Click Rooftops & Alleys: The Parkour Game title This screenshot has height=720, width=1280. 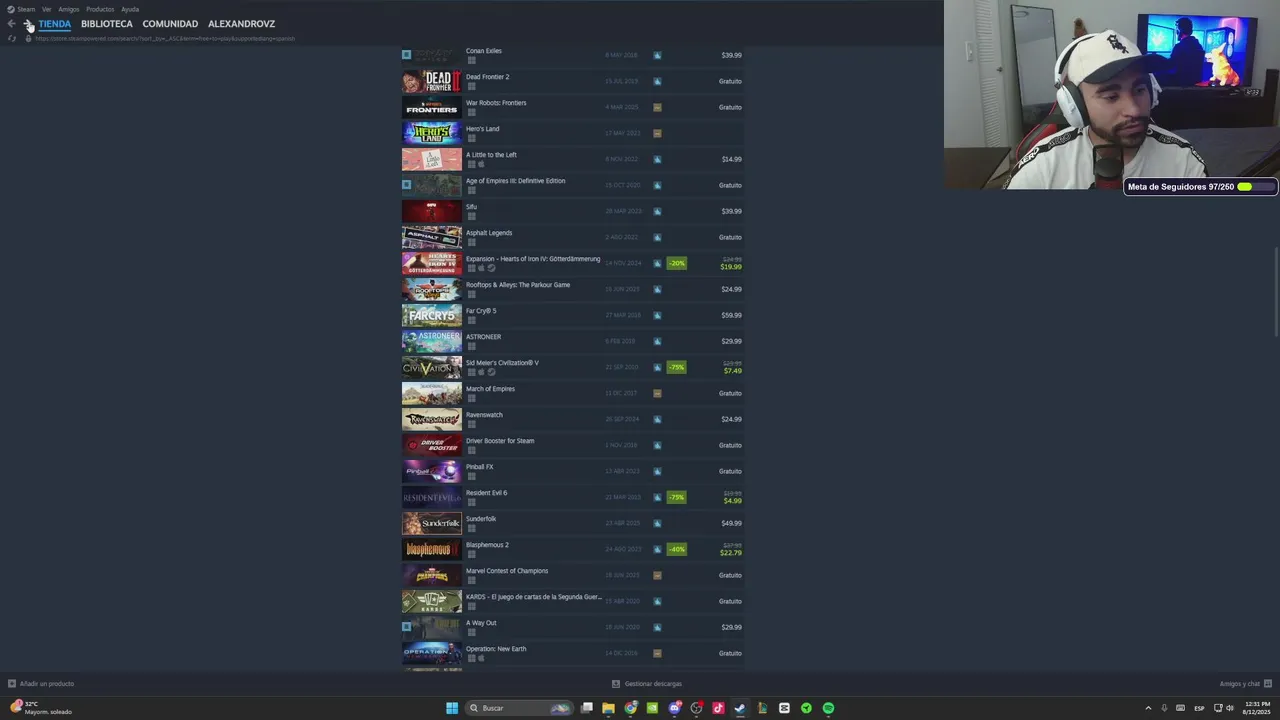pyautogui.click(x=518, y=285)
